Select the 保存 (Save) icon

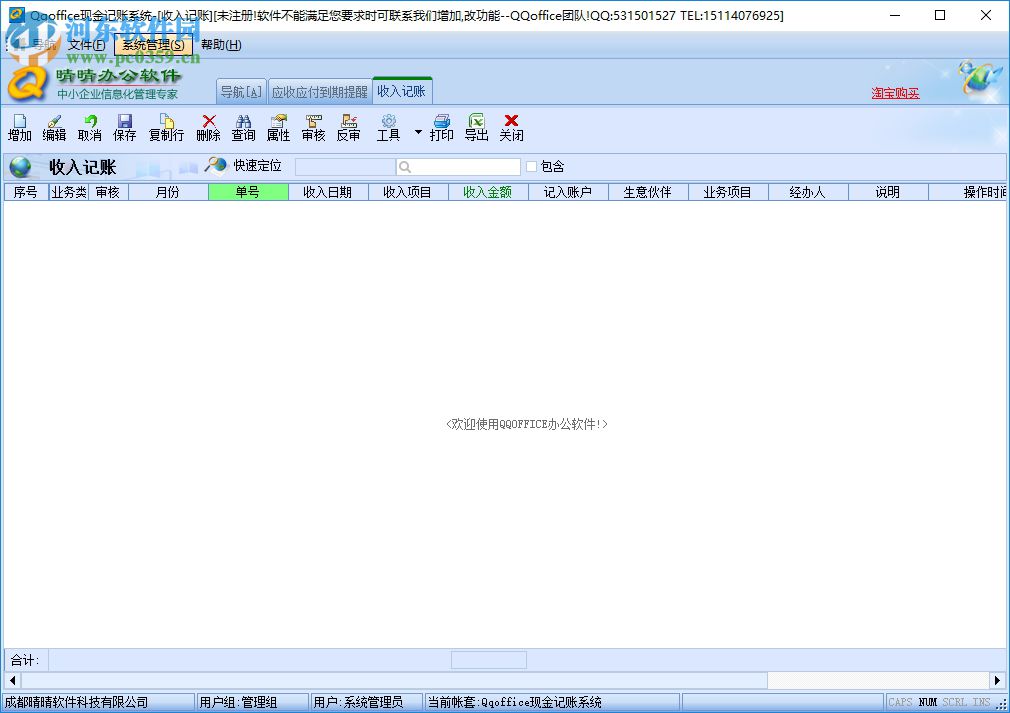124,127
